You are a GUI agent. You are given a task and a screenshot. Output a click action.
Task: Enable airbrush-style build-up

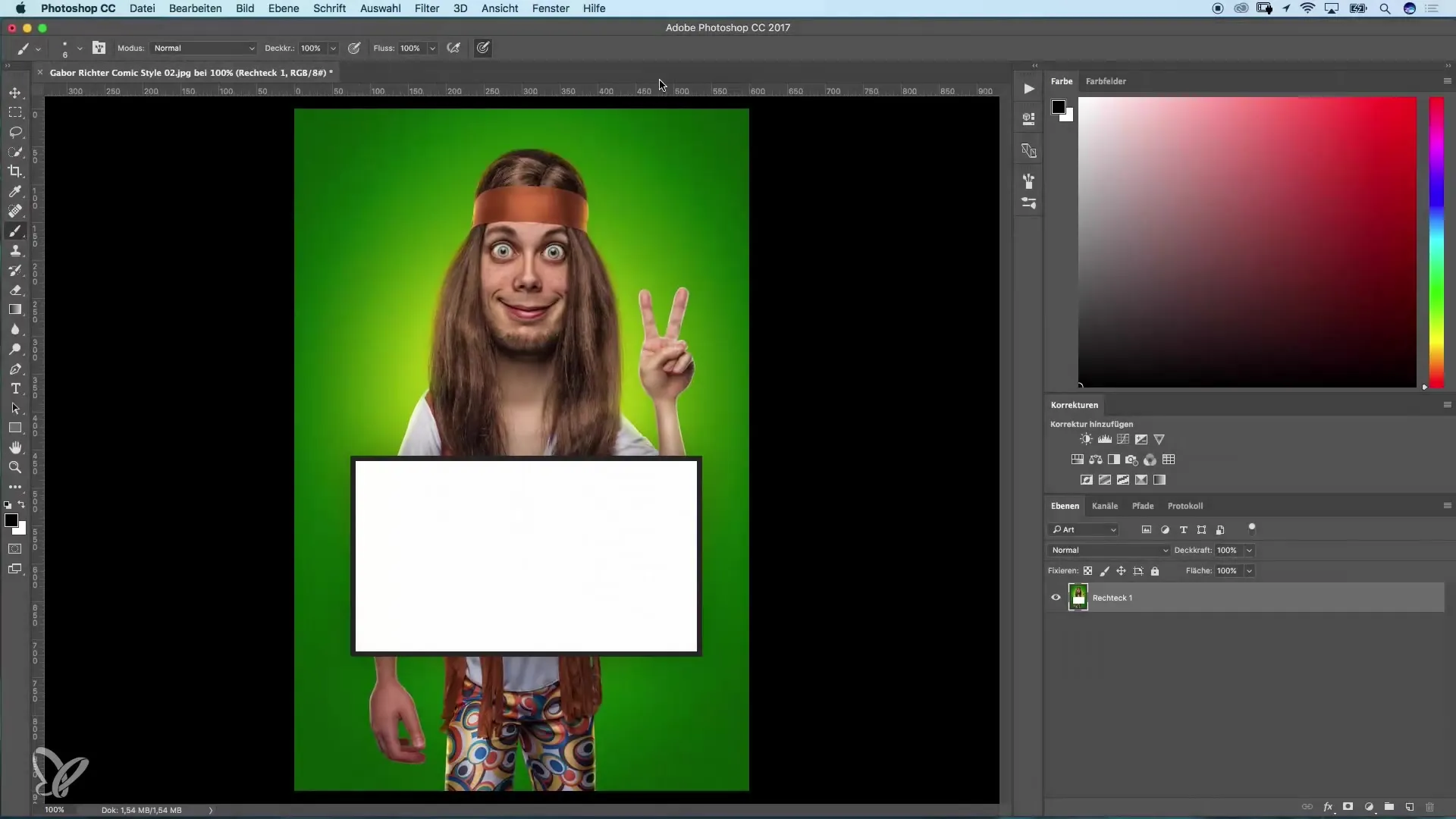[453, 48]
